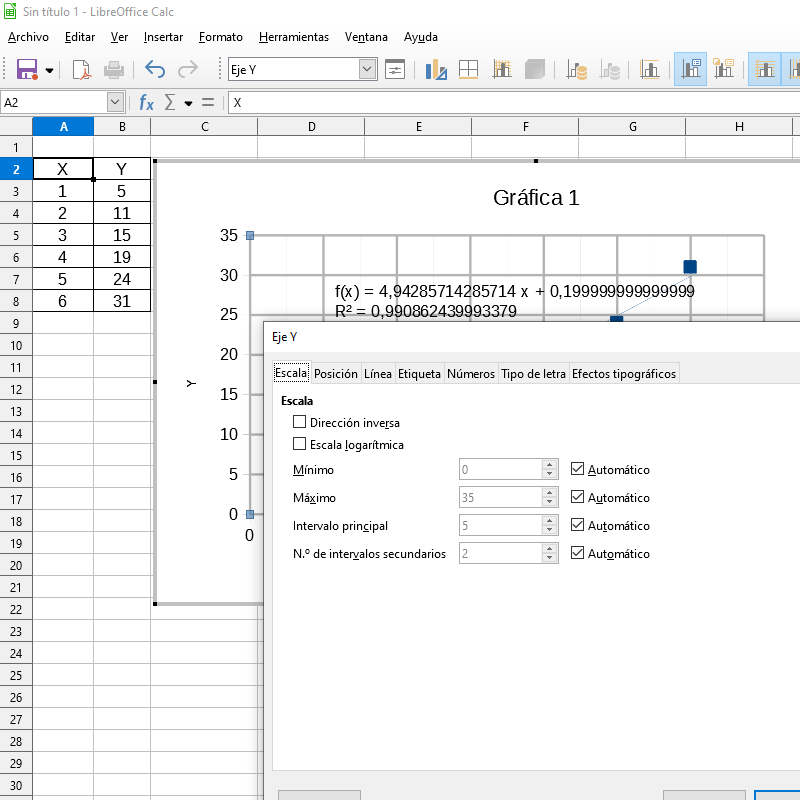
Task: Click the Chart Type icon
Action: pos(436,70)
